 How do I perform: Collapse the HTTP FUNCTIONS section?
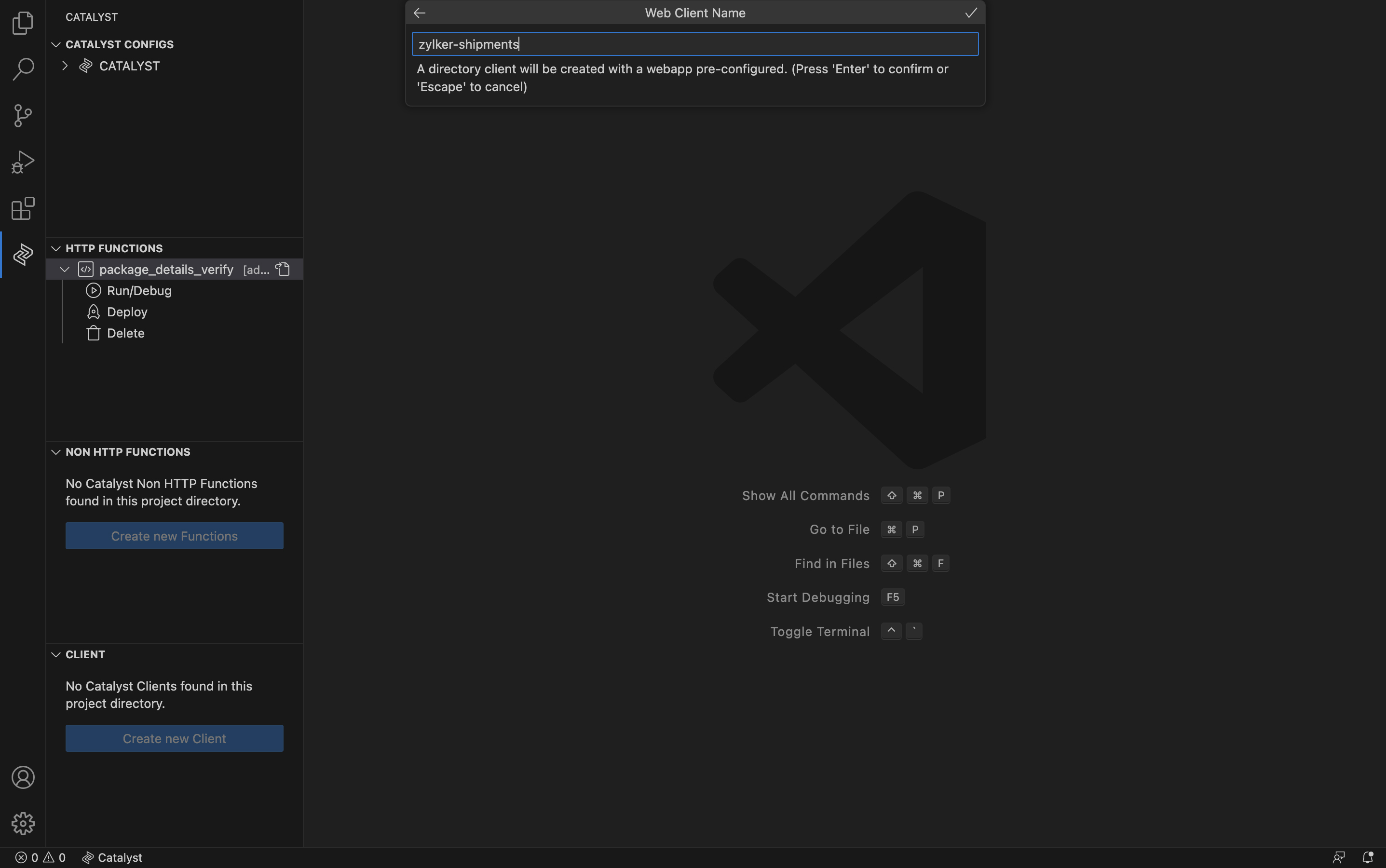click(55, 248)
